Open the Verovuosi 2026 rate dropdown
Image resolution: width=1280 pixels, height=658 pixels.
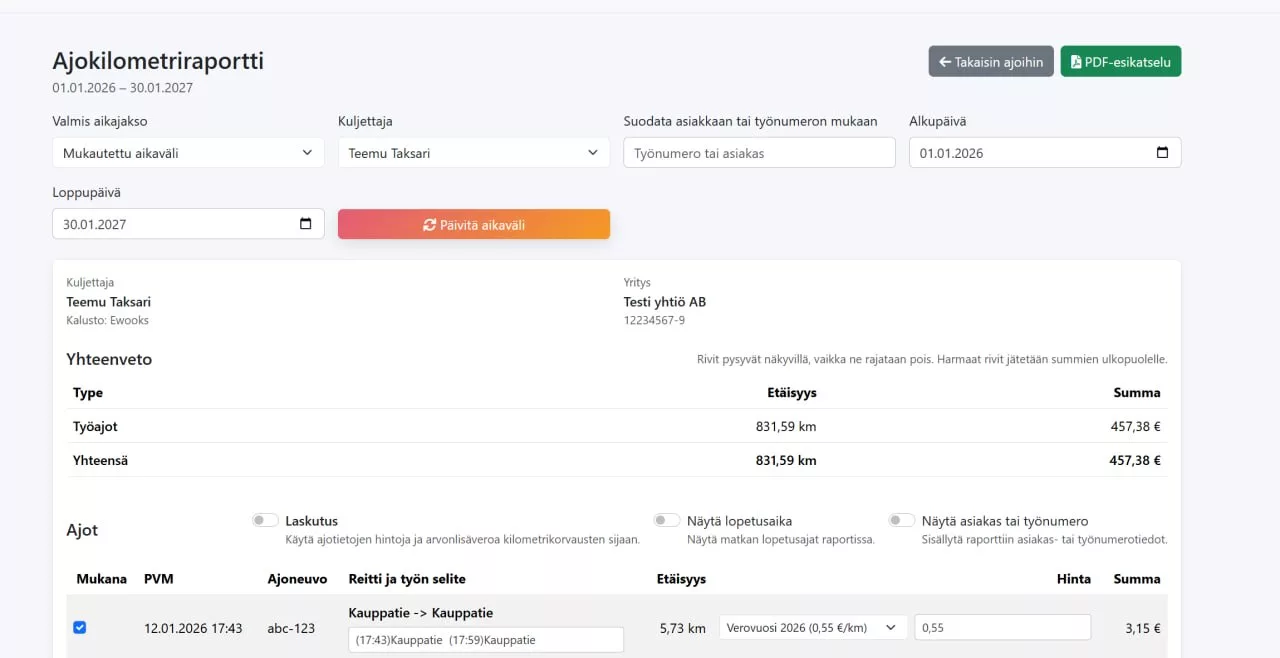[x=813, y=627]
